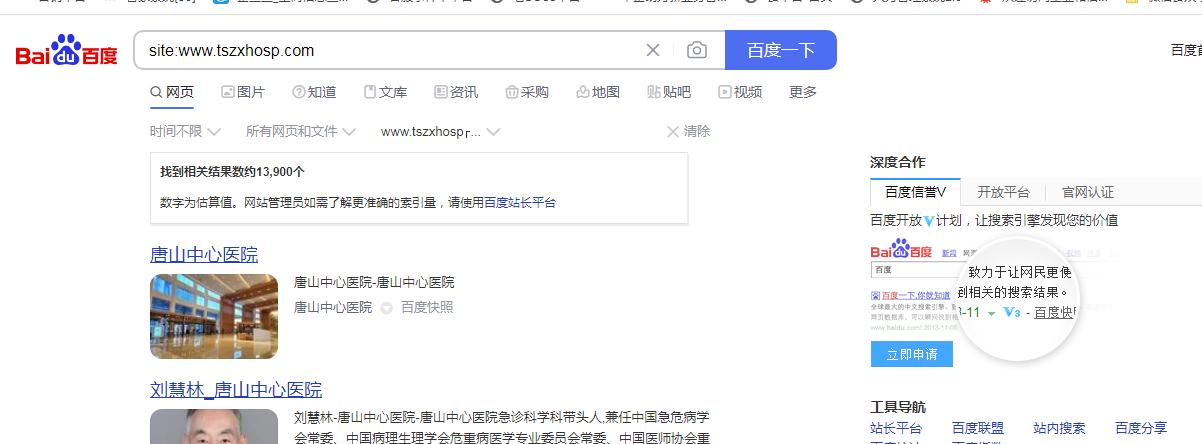The height and width of the screenshot is (444, 1202).
Task: Click the Baidu logo
Action: pyautogui.click(x=67, y=50)
